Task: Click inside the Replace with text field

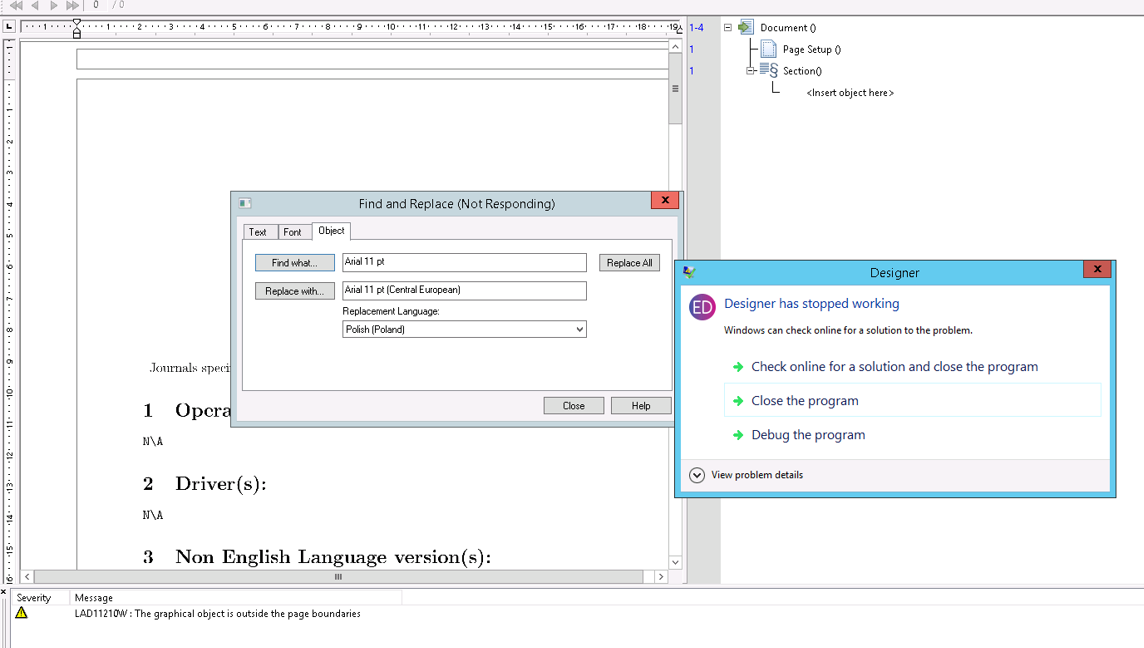Action: (x=464, y=290)
